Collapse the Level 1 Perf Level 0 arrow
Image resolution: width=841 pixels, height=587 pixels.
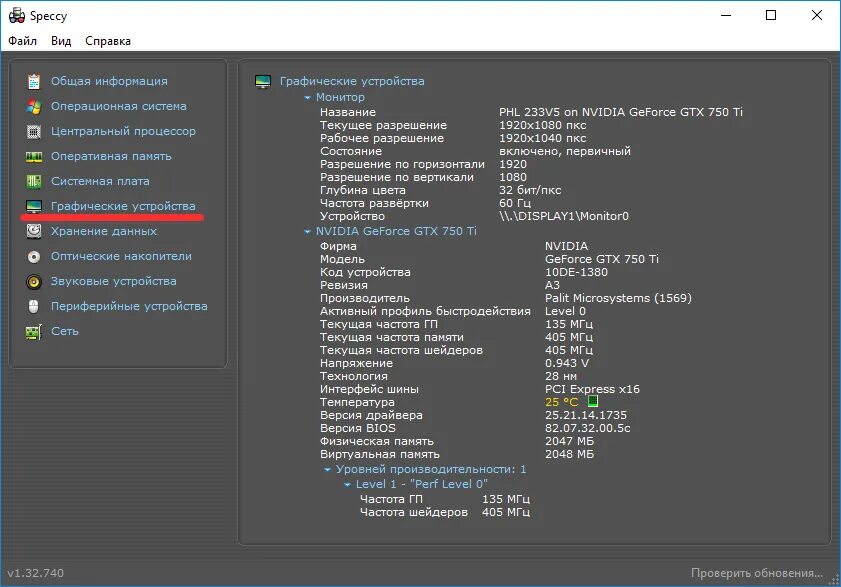pos(347,485)
